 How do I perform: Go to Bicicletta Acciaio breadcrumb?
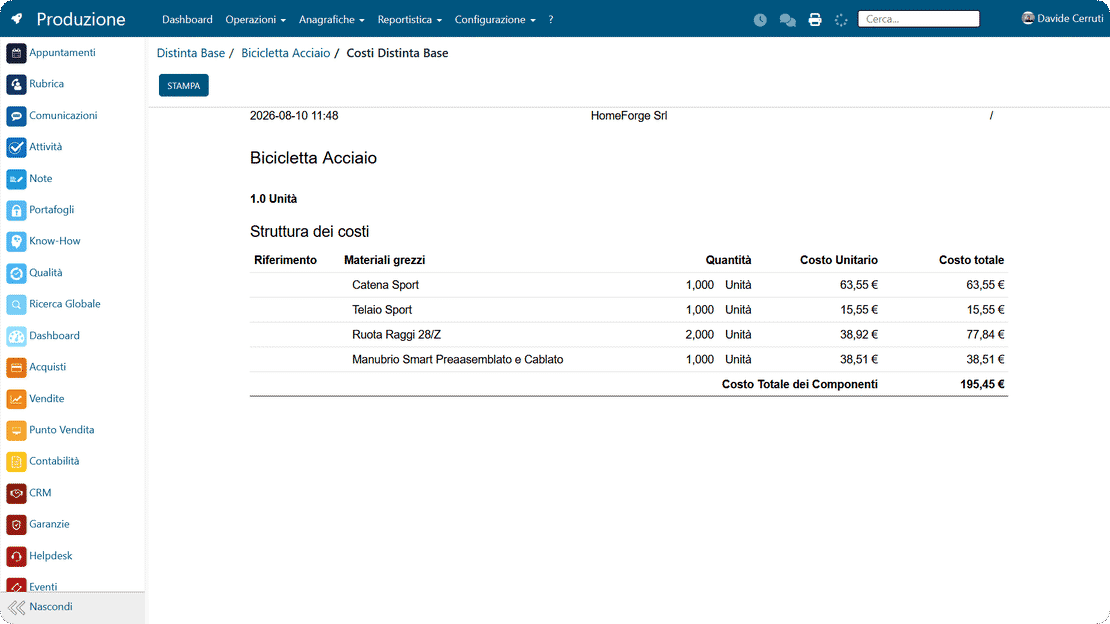pyautogui.click(x=285, y=53)
